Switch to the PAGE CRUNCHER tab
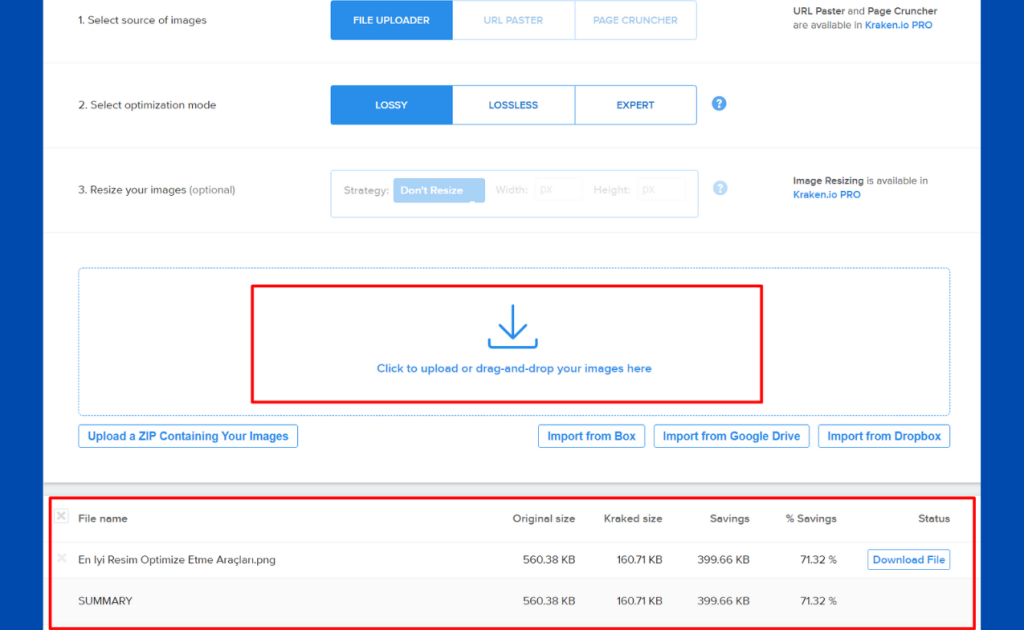 click(x=635, y=20)
